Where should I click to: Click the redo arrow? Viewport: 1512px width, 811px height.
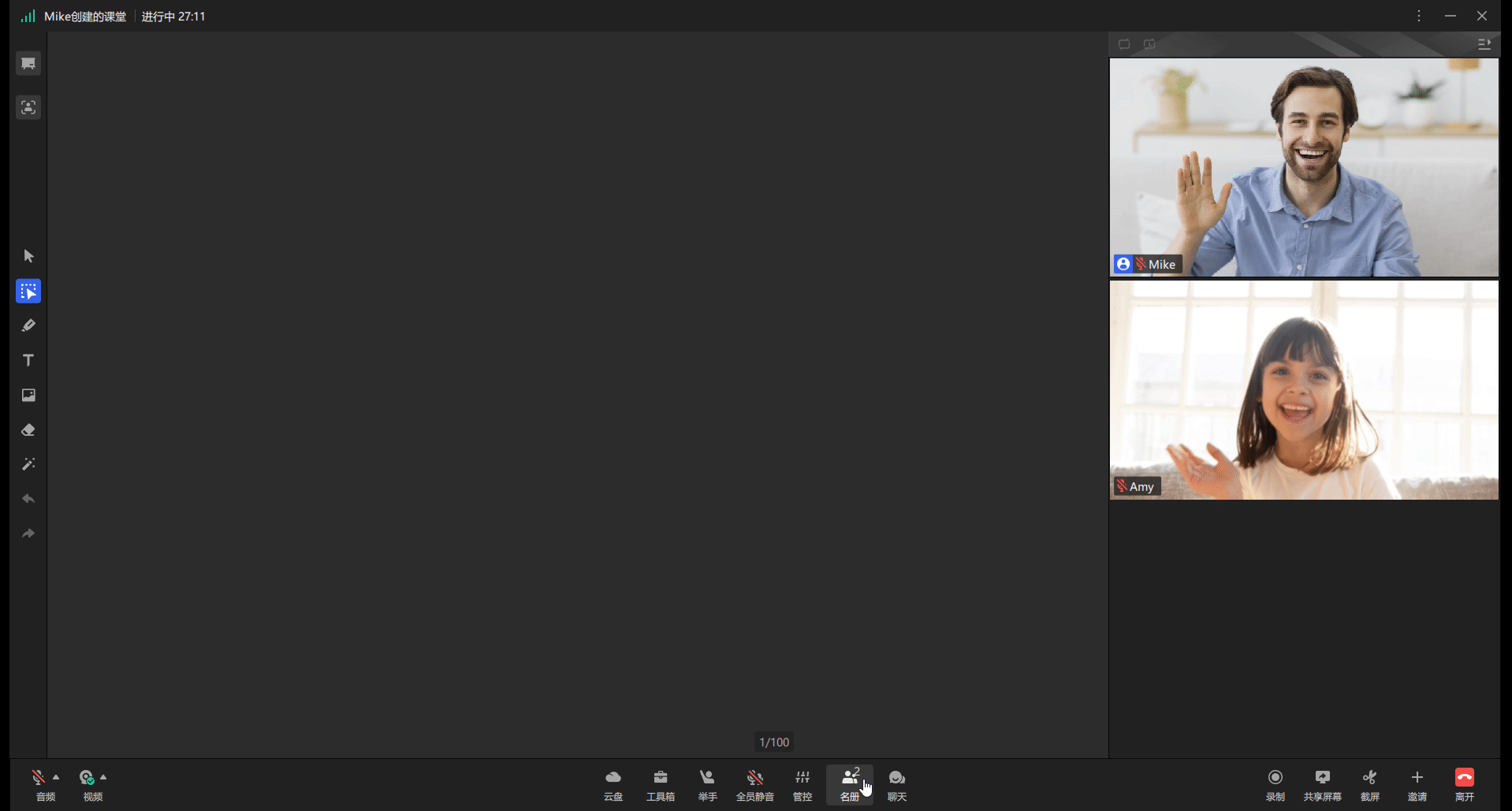point(28,534)
